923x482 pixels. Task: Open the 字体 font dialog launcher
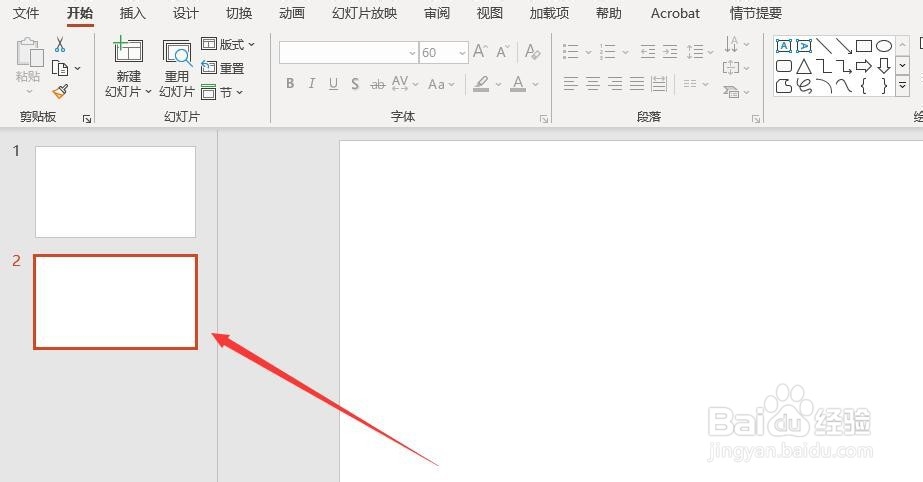[x=544, y=119]
